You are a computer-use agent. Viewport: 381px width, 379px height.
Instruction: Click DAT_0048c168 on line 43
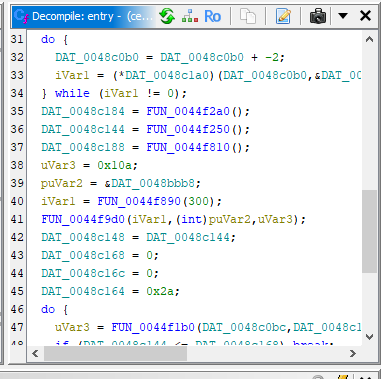pos(83,255)
